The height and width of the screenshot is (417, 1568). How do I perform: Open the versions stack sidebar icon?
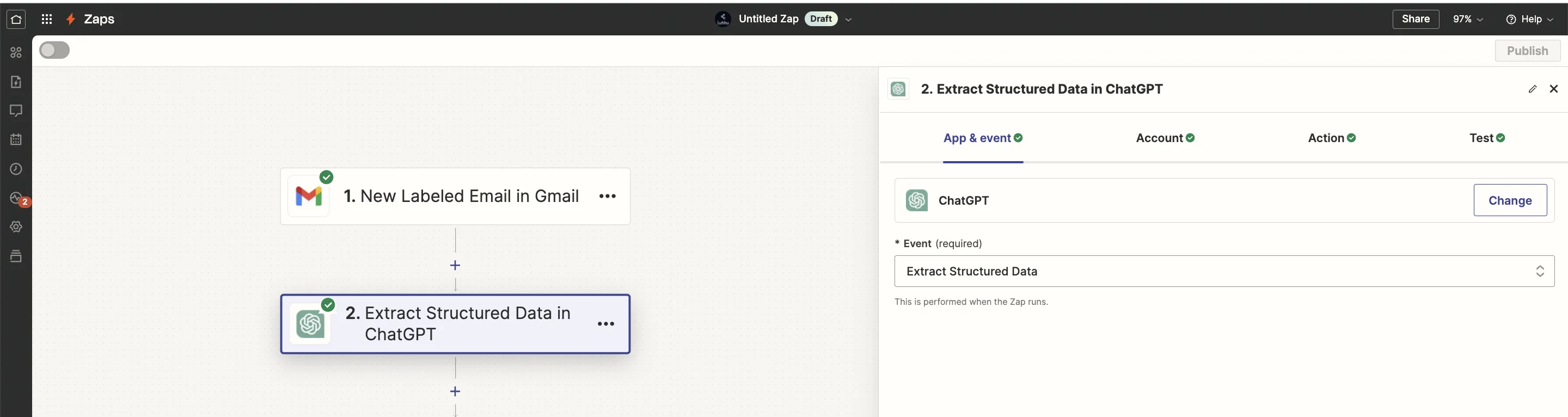(16, 256)
